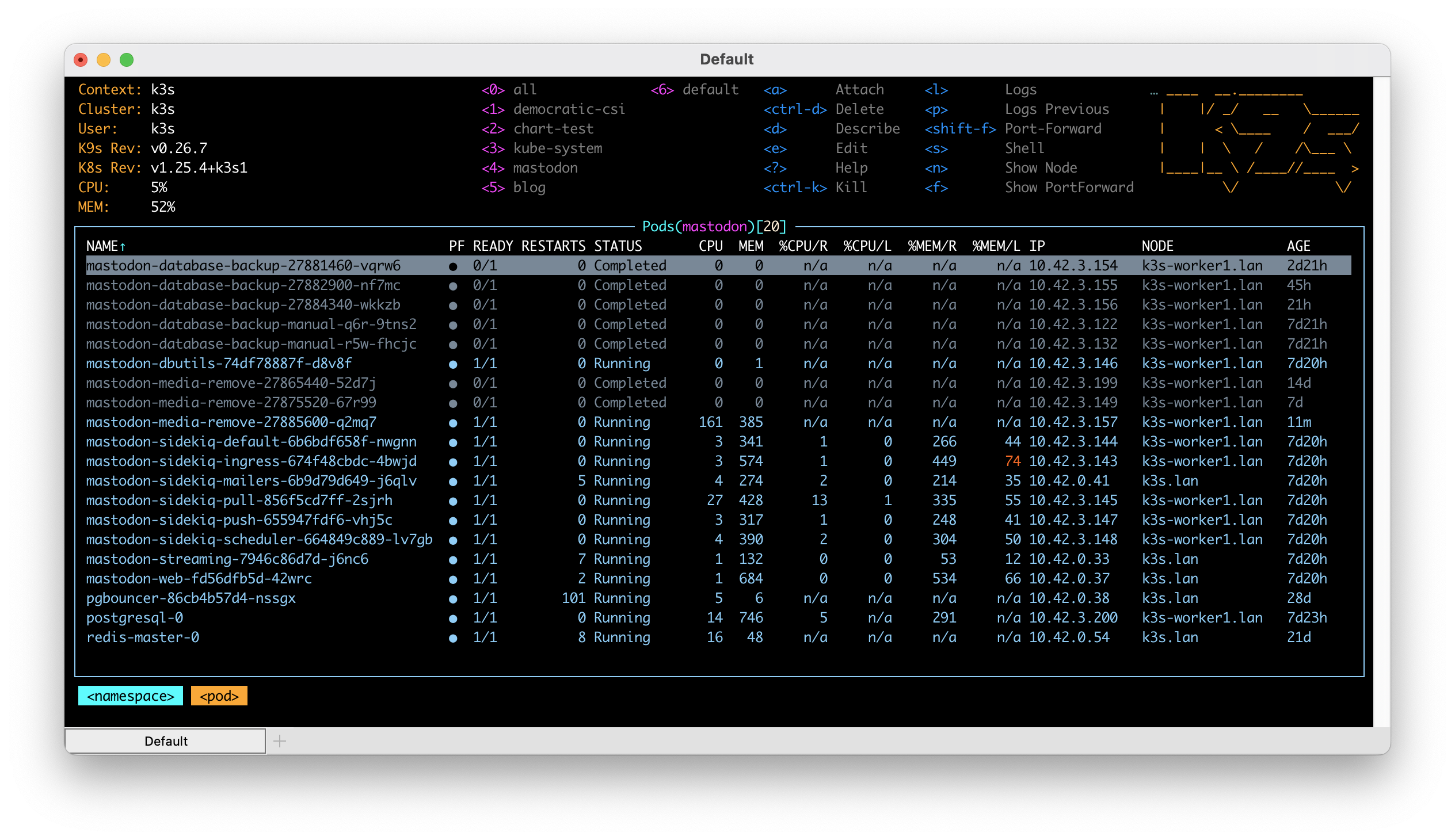The width and height of the screenshot is (1455, 840).
Task: Select pod redis-master-0
Action: (718, 637)
